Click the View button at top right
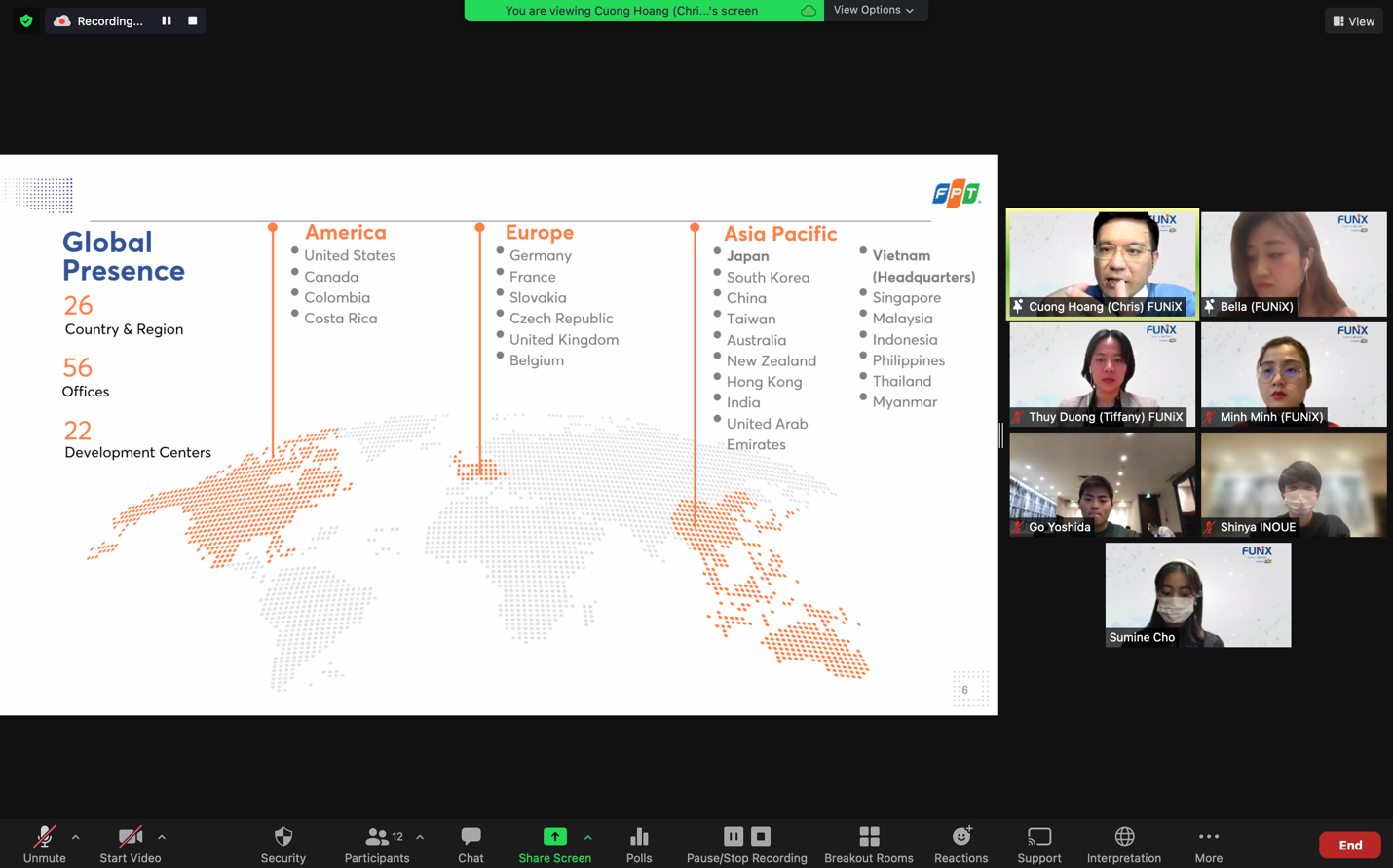This screenshot has height=868, width=1393. point(1353,20)
